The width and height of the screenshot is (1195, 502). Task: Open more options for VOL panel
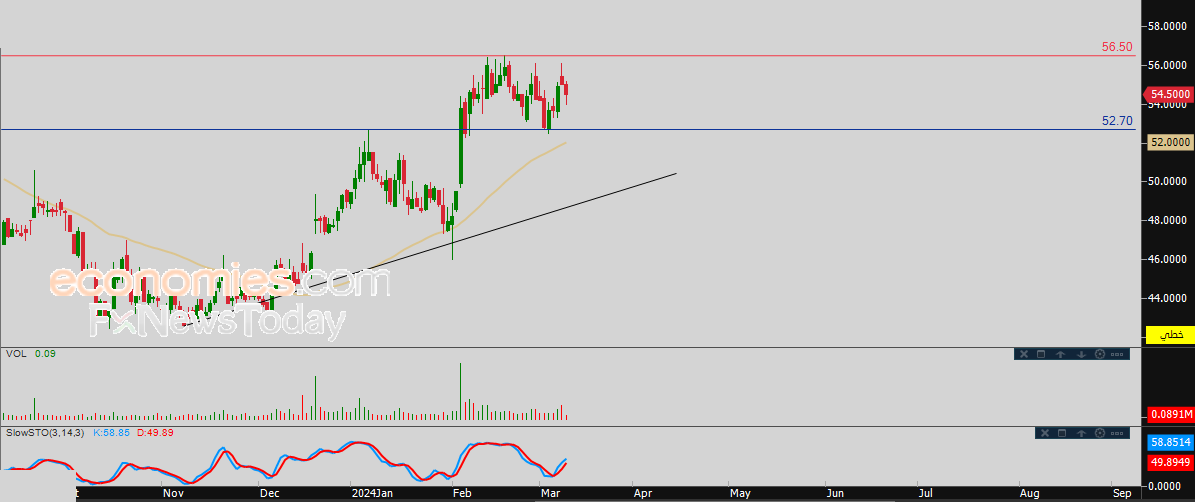pyautogui.click(x=1118, y=354)
